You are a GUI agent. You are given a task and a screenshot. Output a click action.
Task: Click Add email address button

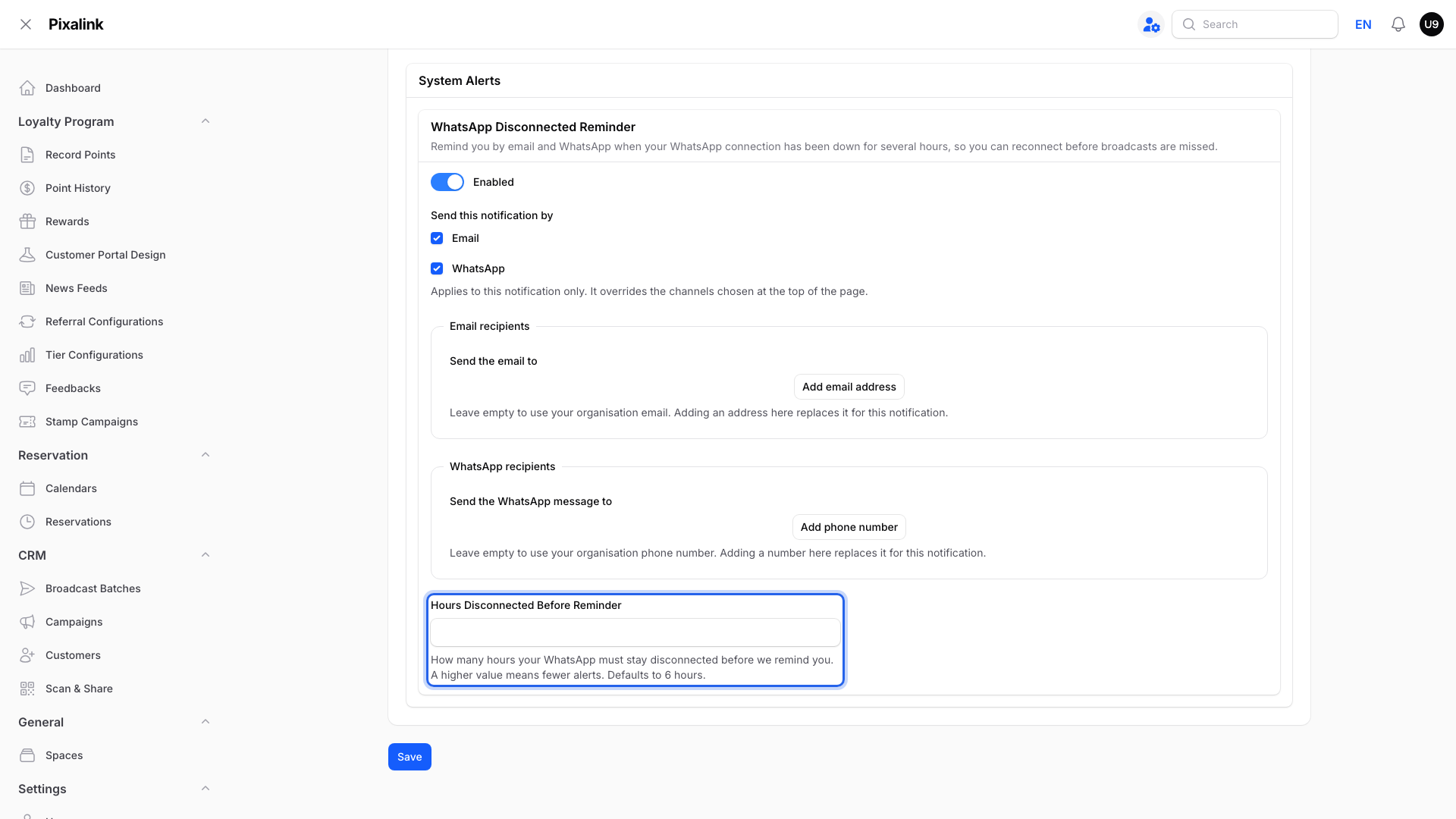pos(849,387)
